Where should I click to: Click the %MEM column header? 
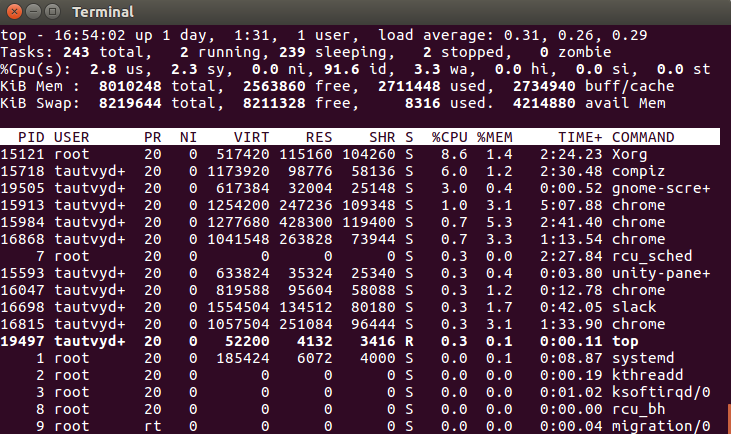493,137
